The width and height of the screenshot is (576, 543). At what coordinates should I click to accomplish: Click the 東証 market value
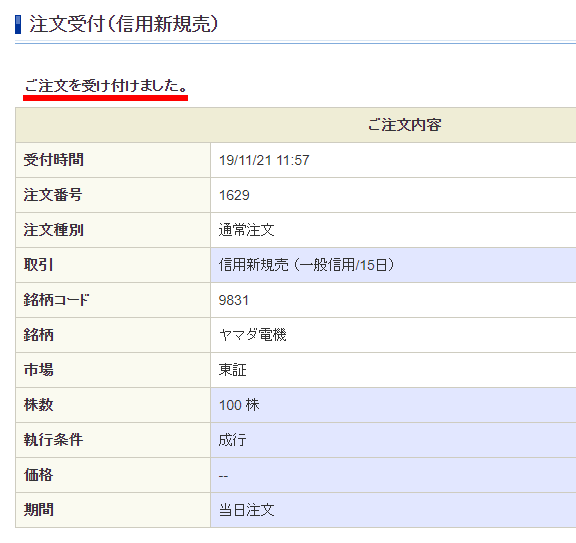(x=233, y=370)
